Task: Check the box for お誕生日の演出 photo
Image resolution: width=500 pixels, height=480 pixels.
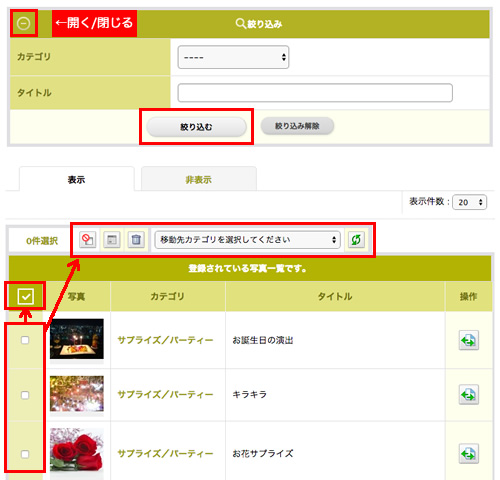Action: pos(25,340)
